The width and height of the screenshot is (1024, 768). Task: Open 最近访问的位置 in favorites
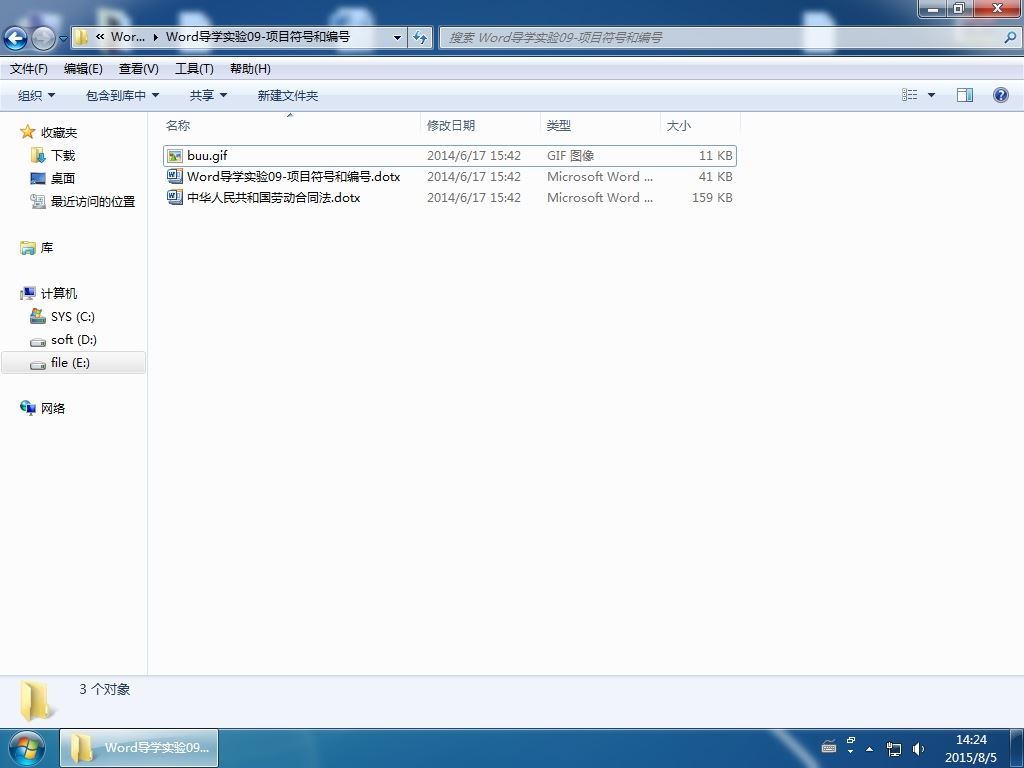[93, 201]
